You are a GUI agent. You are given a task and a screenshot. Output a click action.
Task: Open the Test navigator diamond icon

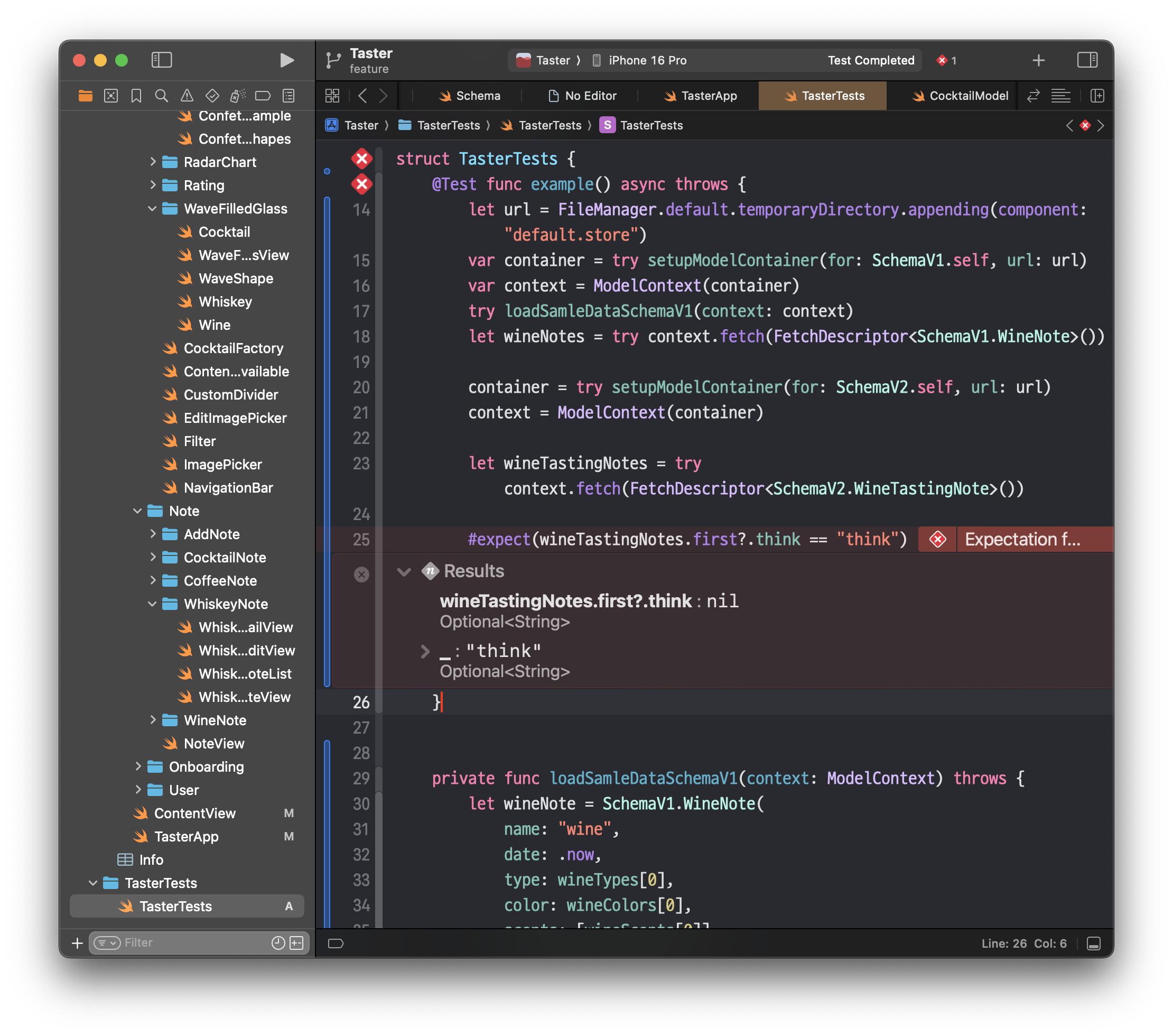(212, 96)
